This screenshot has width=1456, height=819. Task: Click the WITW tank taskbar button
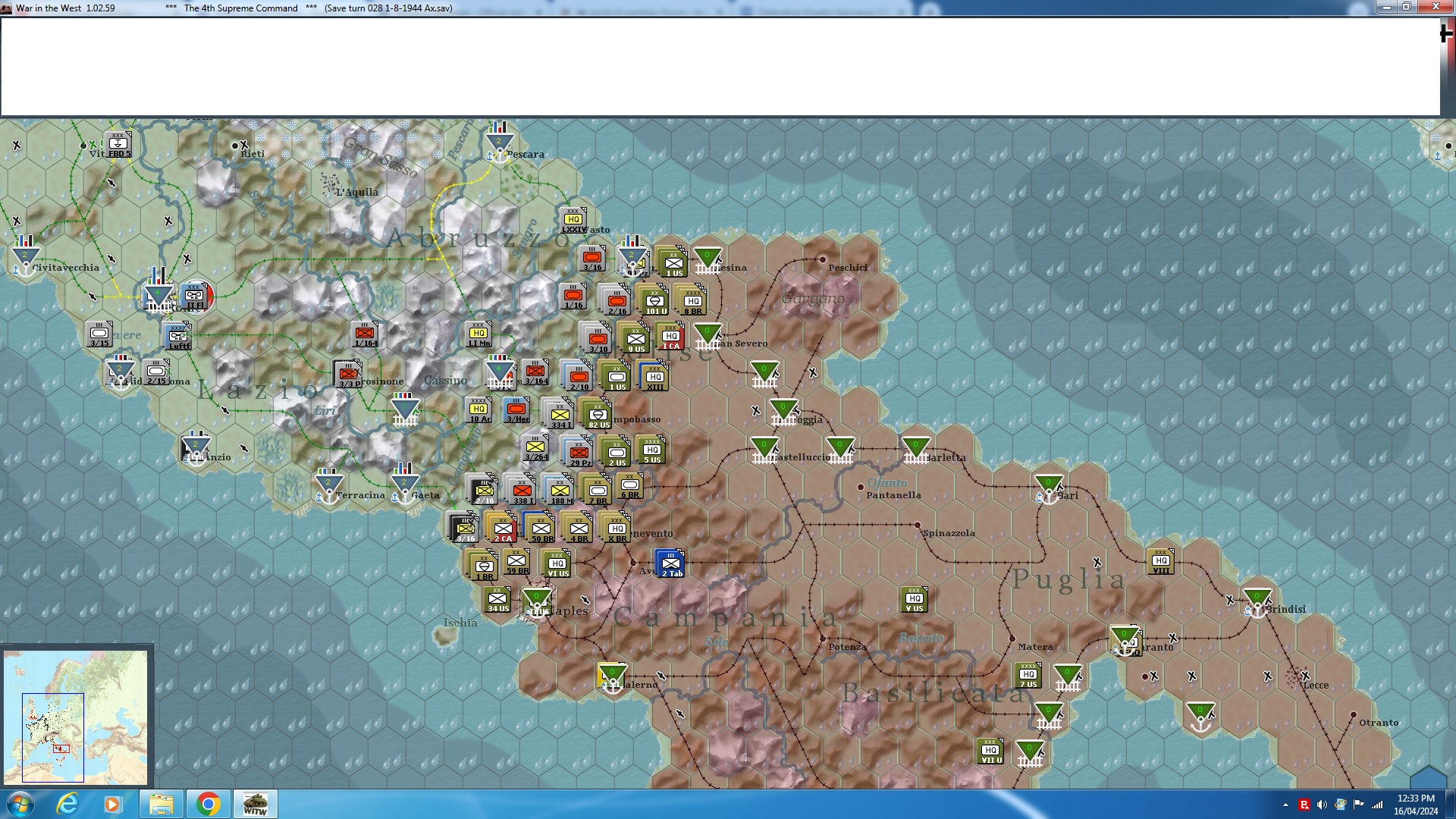(255, 804)
